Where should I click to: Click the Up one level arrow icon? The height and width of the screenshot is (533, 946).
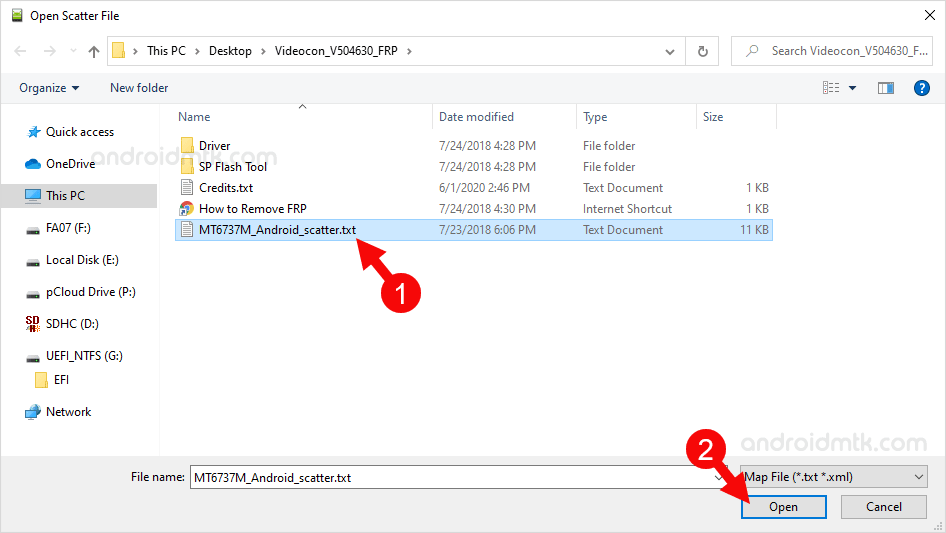click(94, 51)
